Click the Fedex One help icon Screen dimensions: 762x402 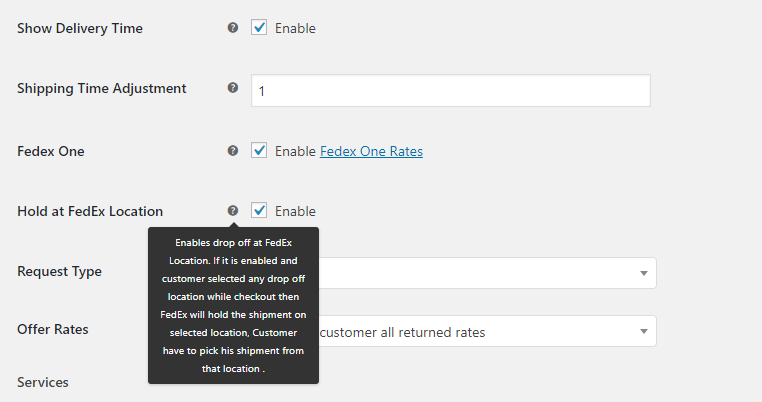click(233, 151)
